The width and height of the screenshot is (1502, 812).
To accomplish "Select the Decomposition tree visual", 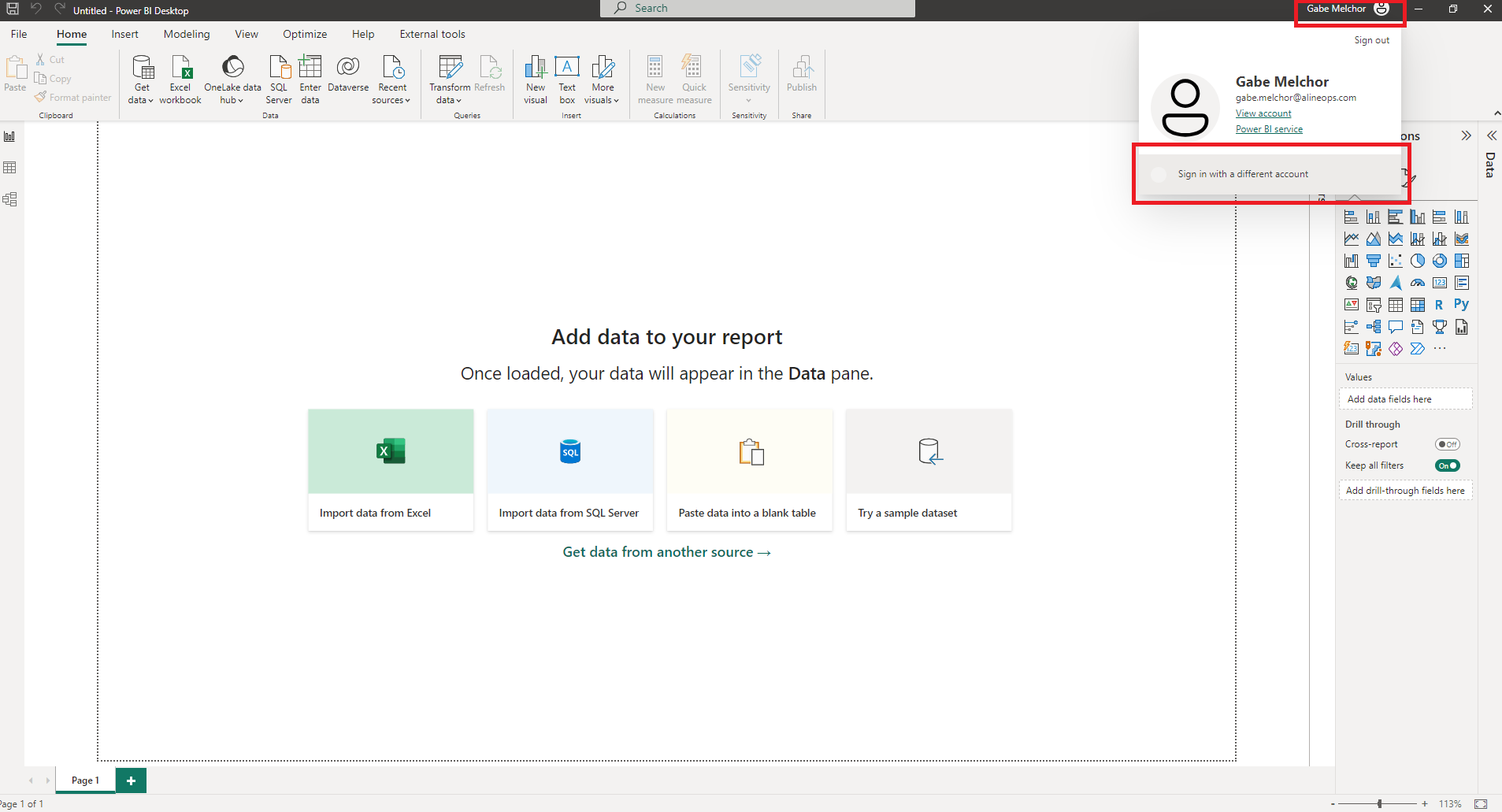I will [1374, 327].
